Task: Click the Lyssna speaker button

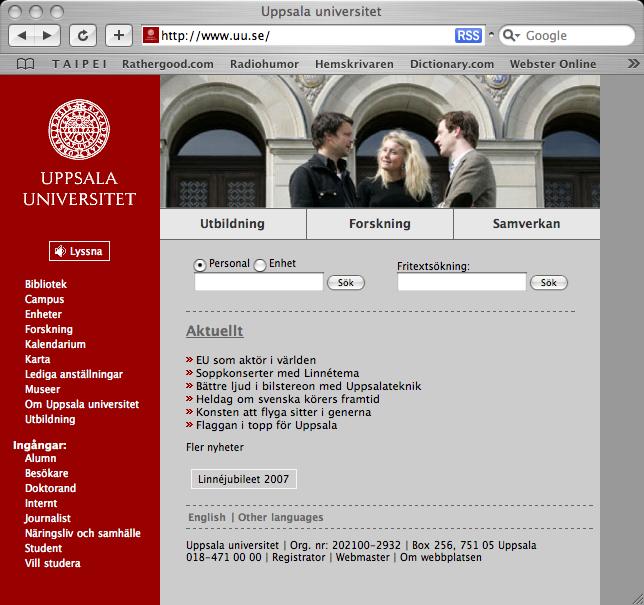Action: (79, 251)
